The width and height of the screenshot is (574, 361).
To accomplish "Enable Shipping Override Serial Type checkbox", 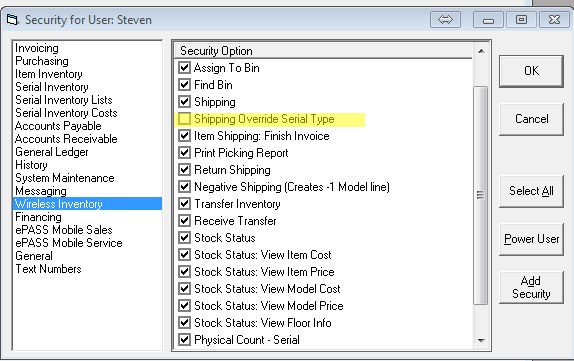I will [x=184, y=119].
